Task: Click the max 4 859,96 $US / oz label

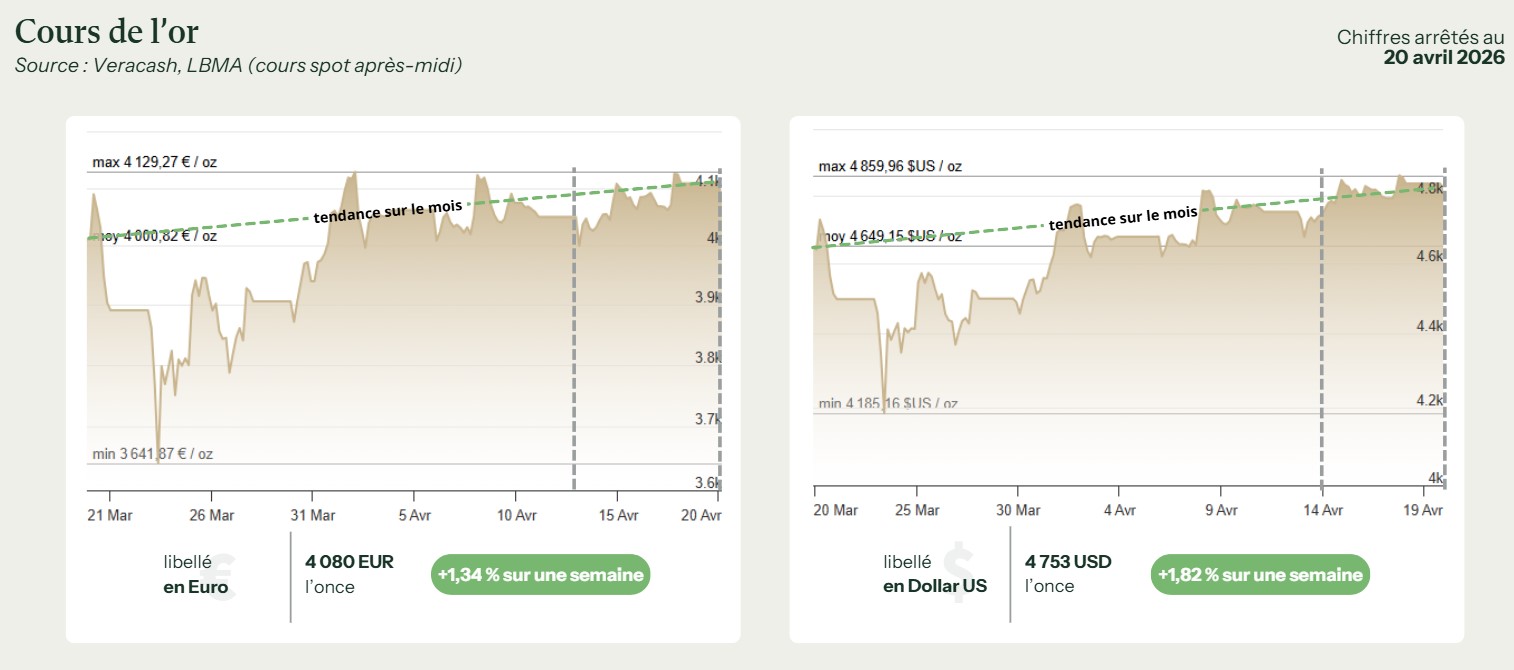Action: [890, 166]
